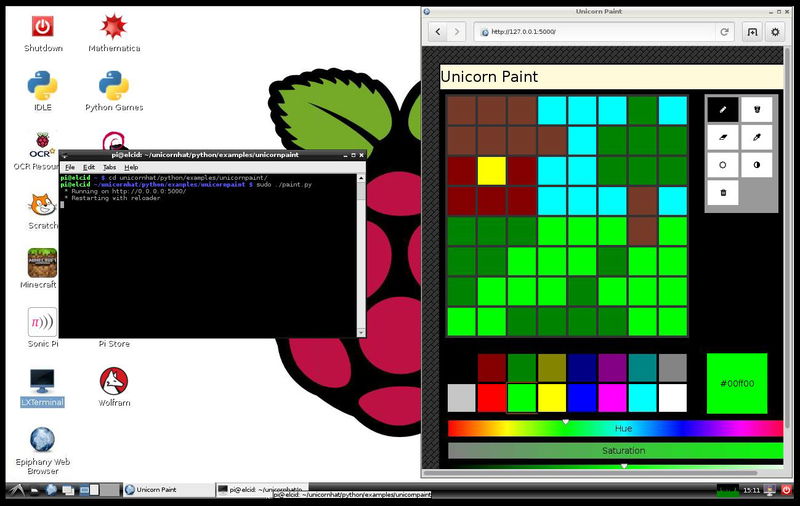Click the trash can clear icon
This screenshot has height=506, width=800.
click(x=723, y=192)
